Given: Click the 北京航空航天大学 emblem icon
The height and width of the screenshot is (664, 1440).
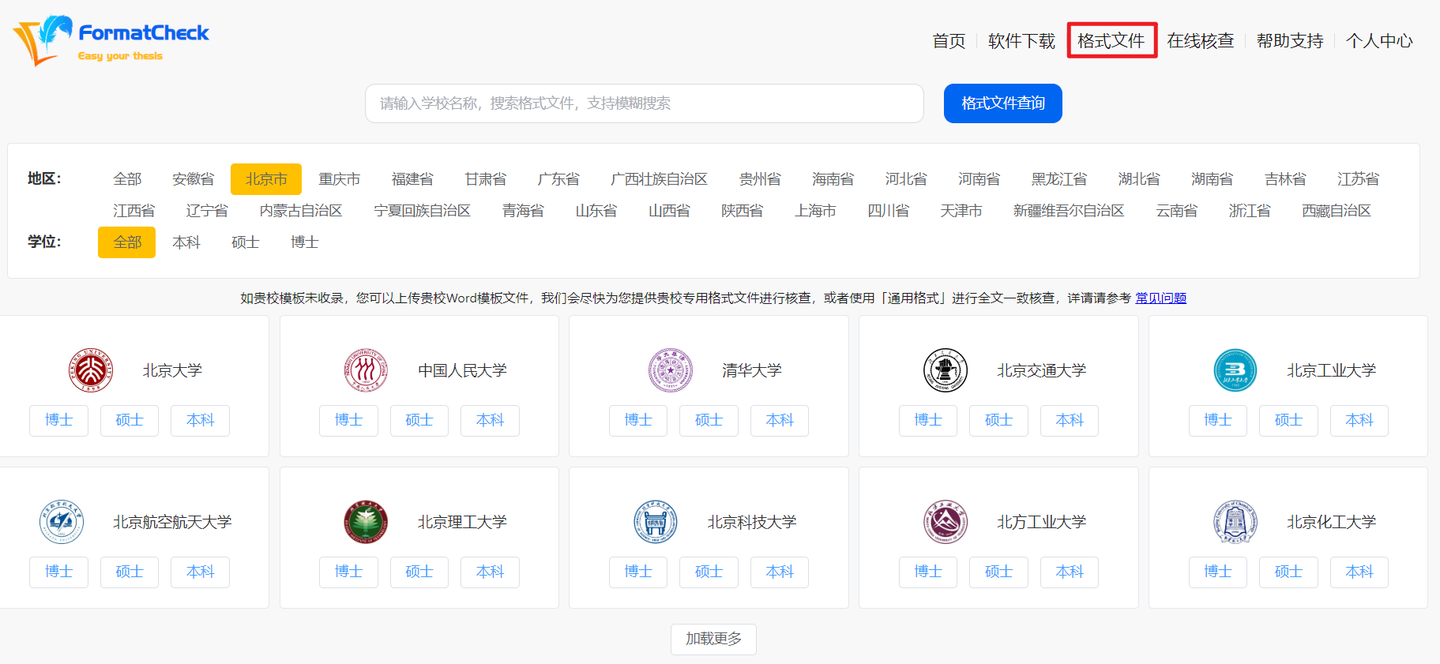Looking at the screenshot, I should 62,522.
